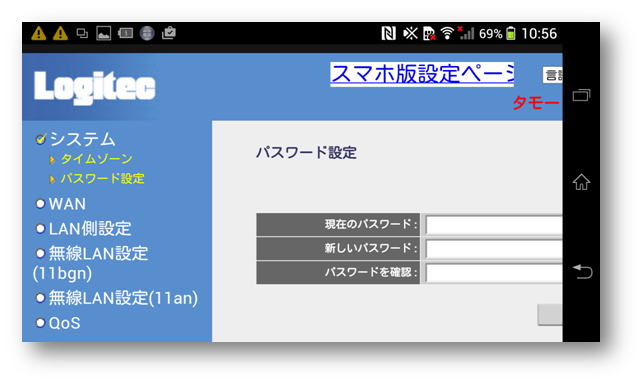Tap the NFC status bar icon
The height and width of the screenshot is (384, 642).
point(388,33)
